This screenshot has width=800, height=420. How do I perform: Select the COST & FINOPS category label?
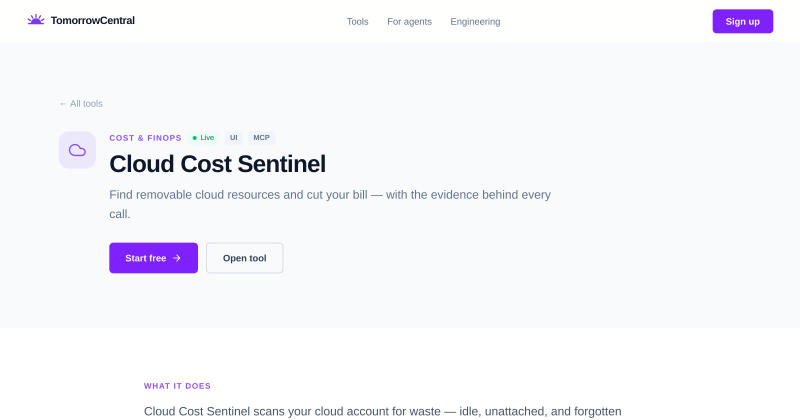(145, 138)
